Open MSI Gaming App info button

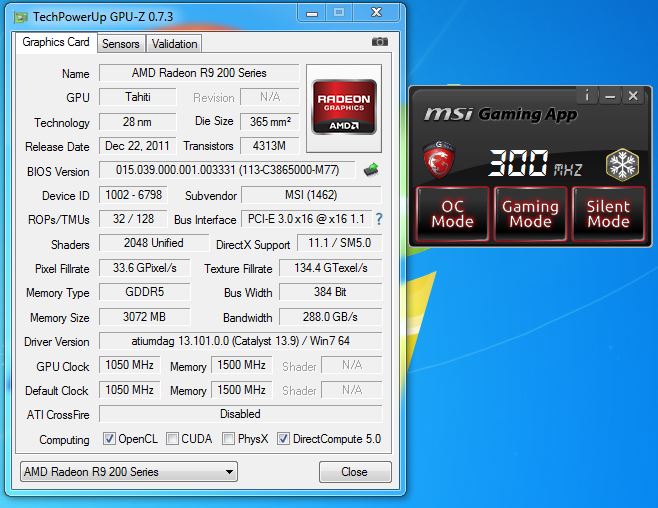[587, 96]
